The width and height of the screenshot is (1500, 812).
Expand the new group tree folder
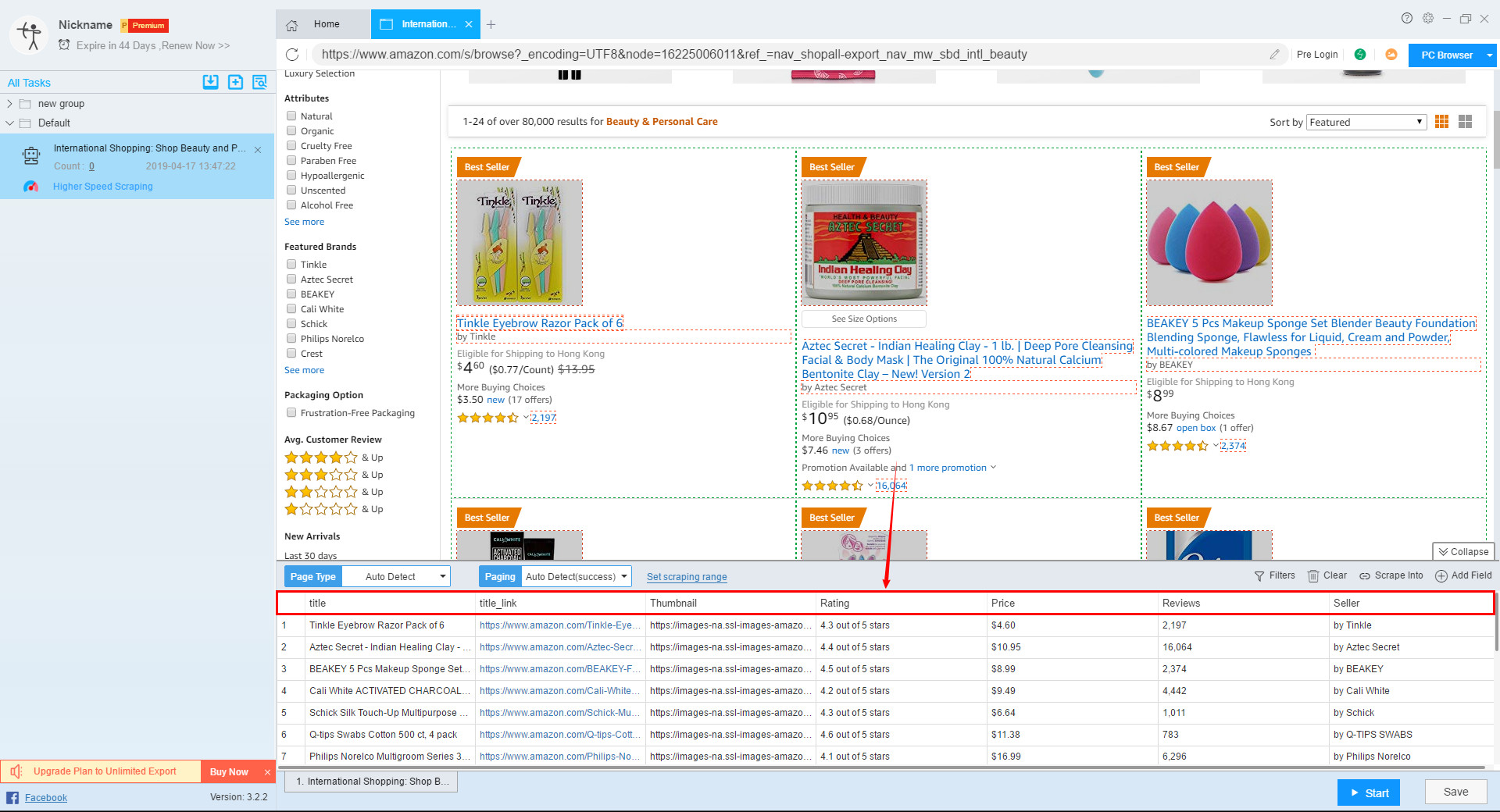pos(9,104)
